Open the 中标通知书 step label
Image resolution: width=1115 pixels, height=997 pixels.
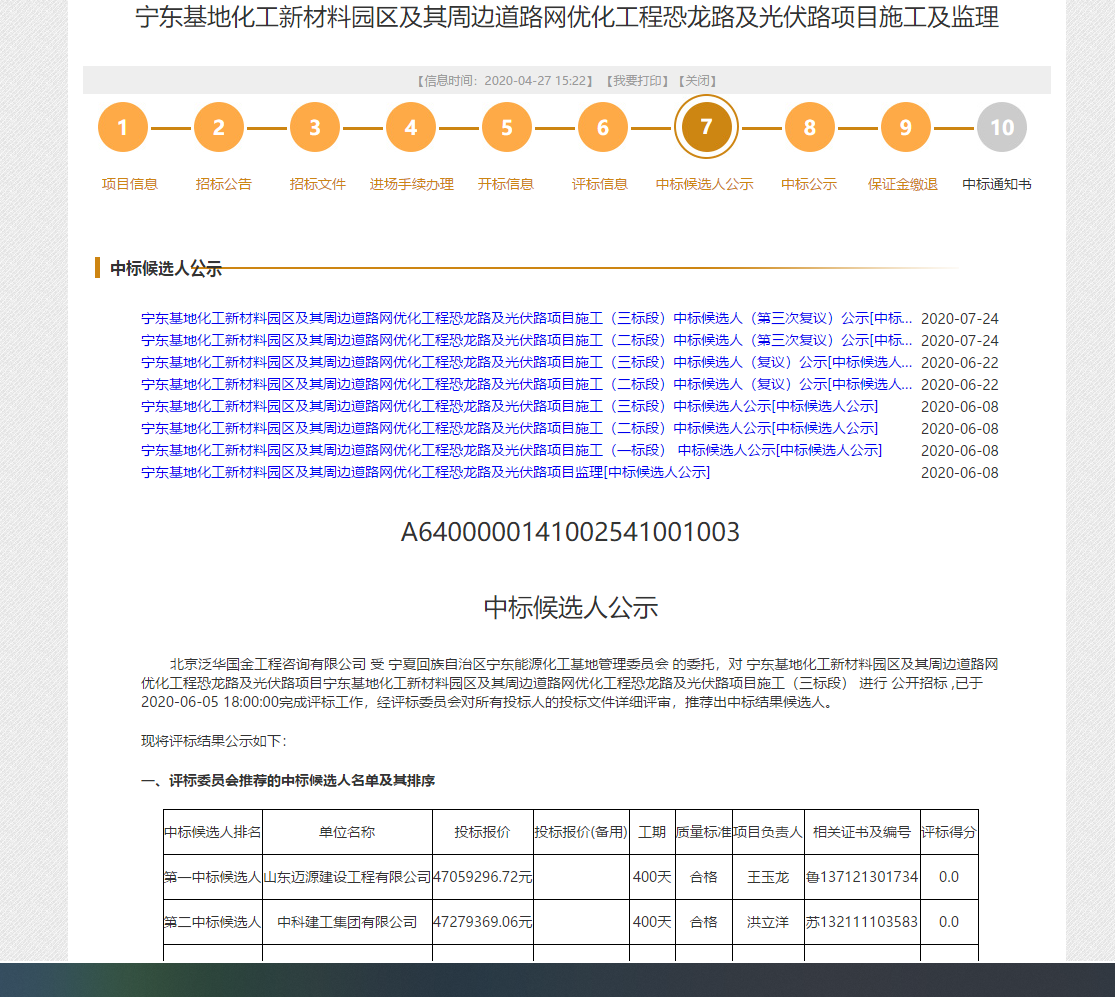click(997, 184)
